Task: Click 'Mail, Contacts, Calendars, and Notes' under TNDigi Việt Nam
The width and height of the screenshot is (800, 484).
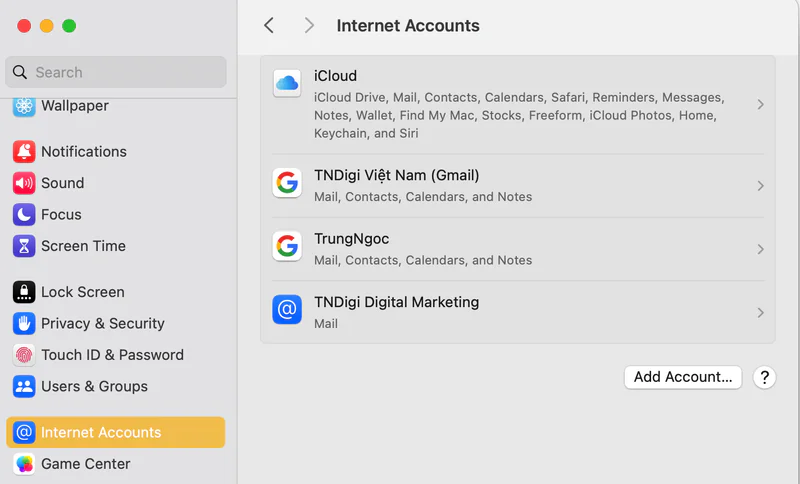Action: (x=423, y=197)
